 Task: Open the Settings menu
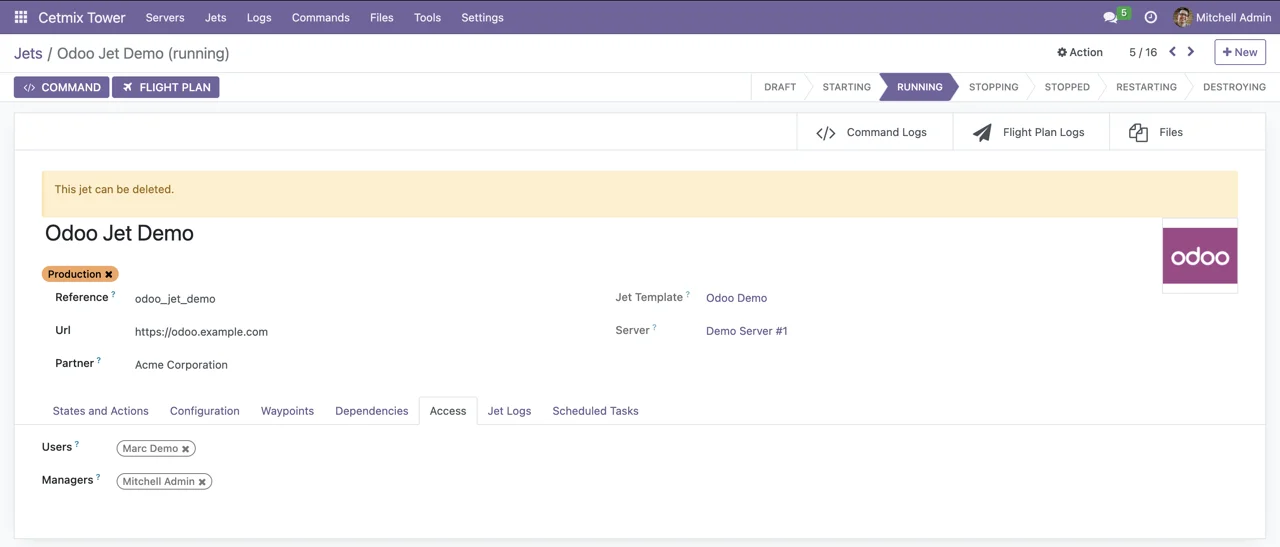click(x=482, y=17)
